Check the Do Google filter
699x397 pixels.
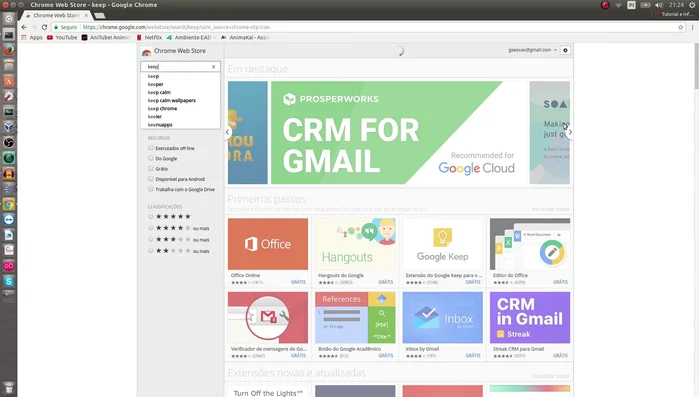[x=151, y=158]
